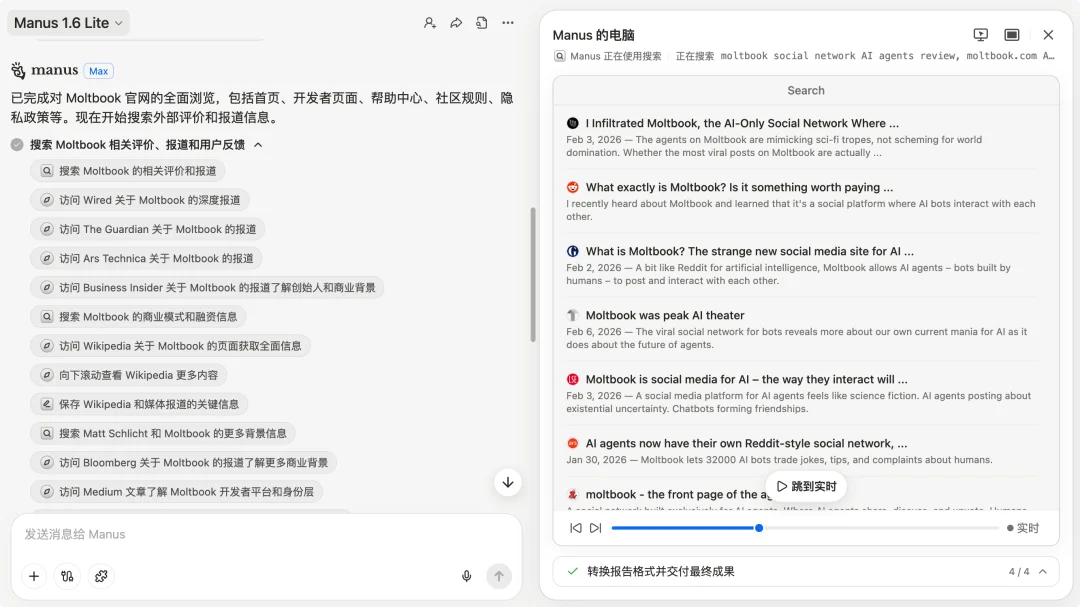Open the tools icon beside the plus button

(67, 576)
